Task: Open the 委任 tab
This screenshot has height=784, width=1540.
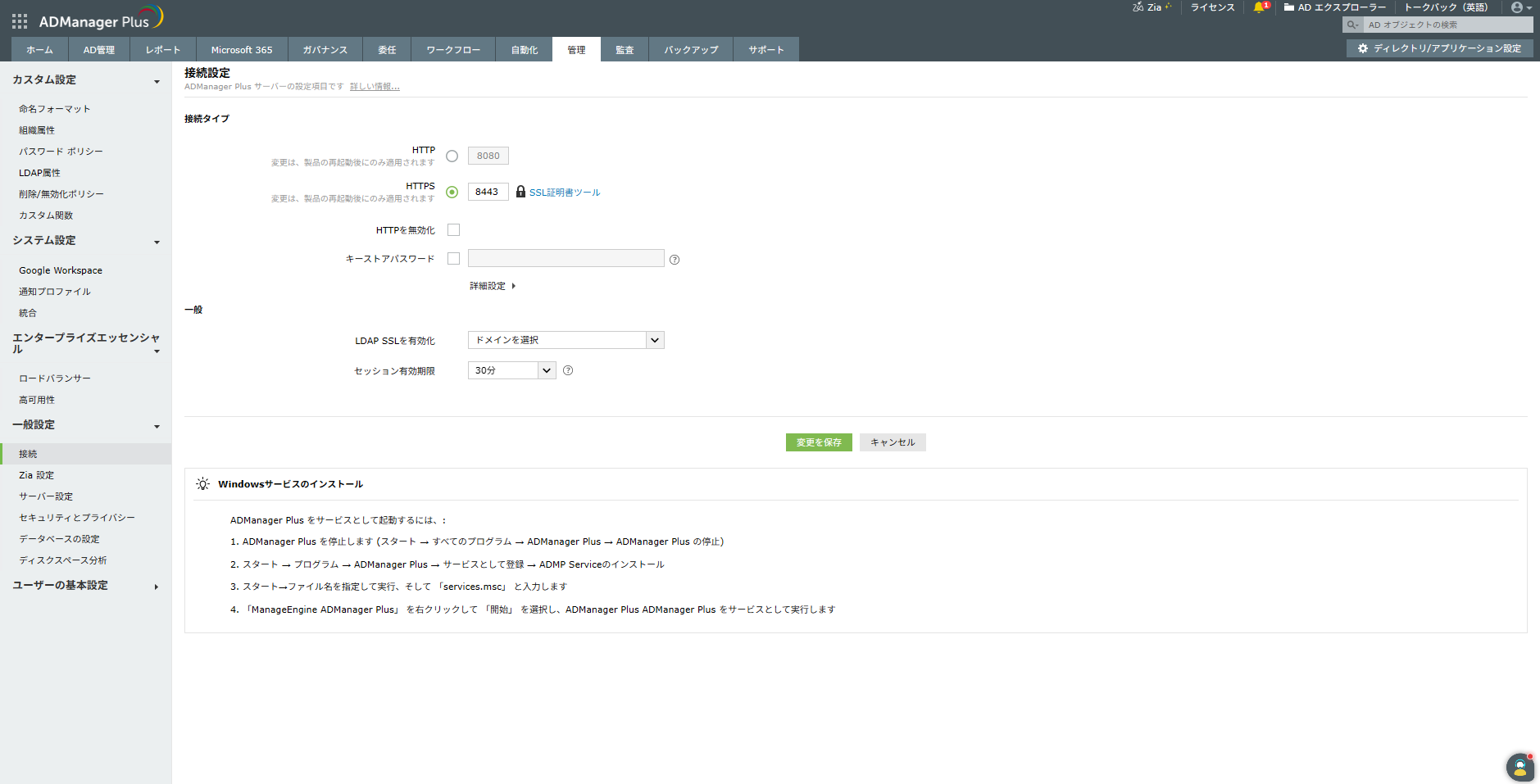Action: click(387, 50)
